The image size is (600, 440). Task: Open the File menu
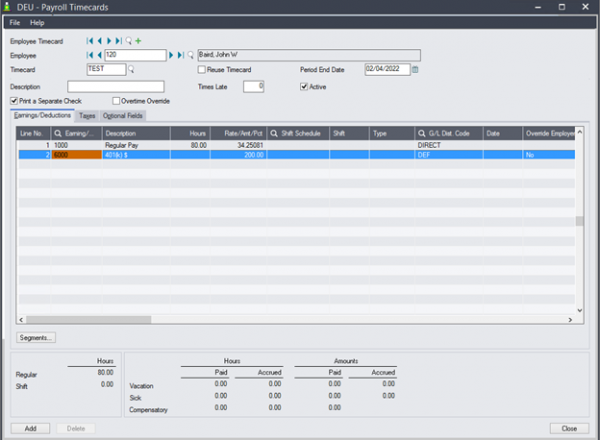(15, 23)
